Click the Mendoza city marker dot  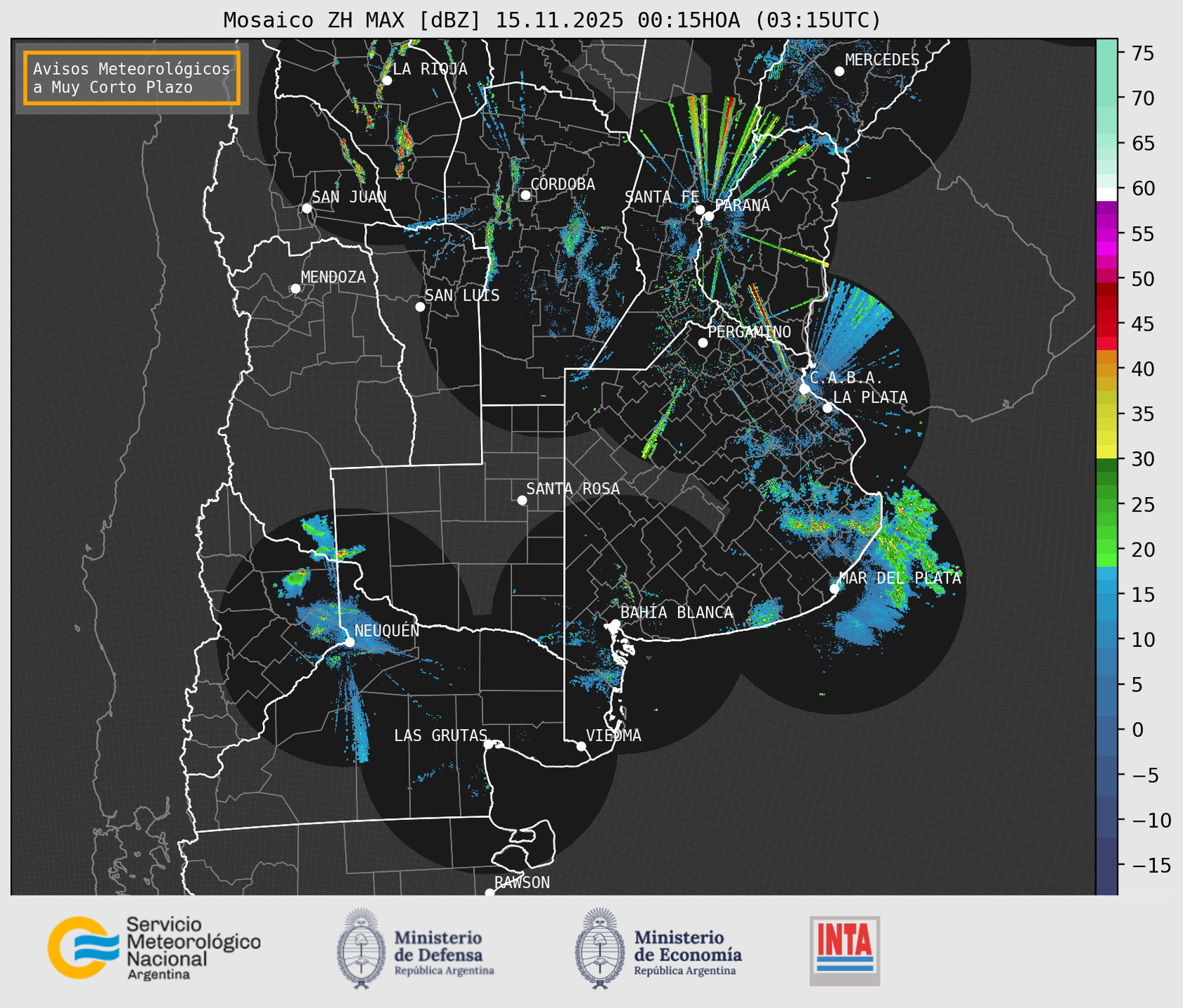(295, 289)
